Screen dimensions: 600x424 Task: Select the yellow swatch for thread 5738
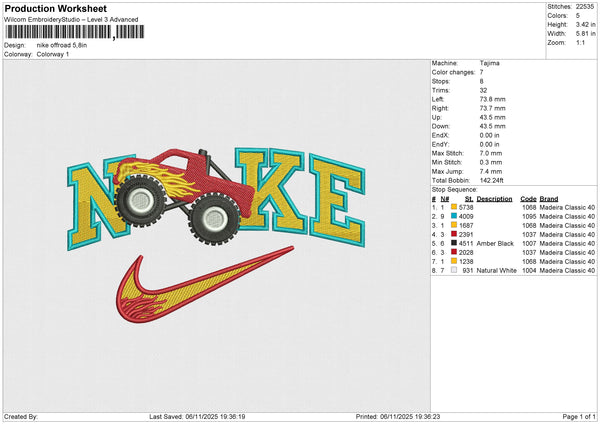tap(453, 207)
